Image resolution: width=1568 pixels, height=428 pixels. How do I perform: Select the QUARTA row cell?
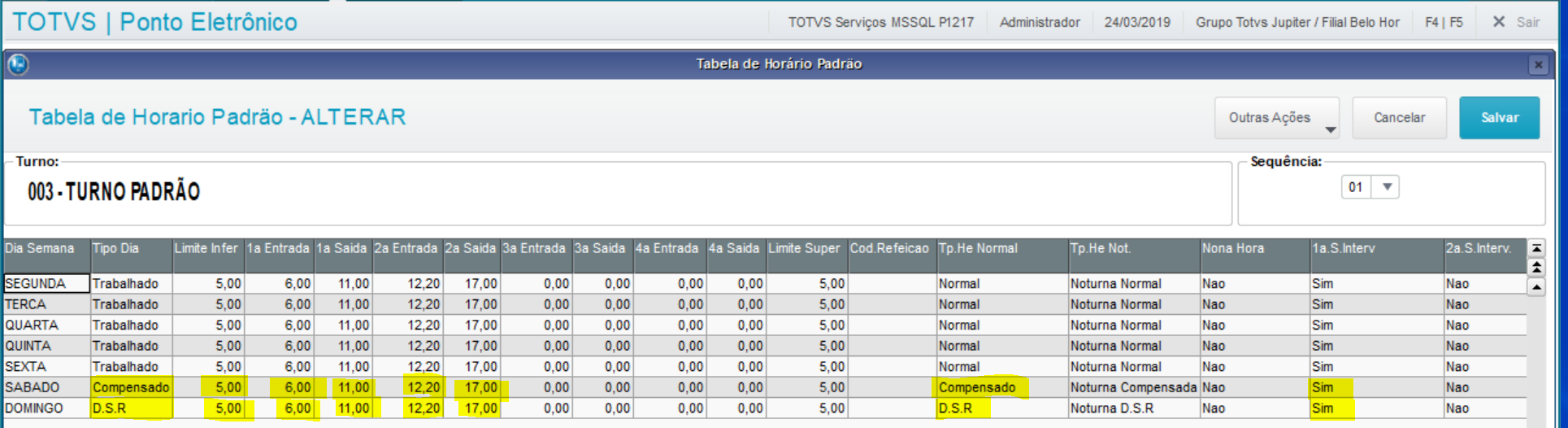pos(46,325)
